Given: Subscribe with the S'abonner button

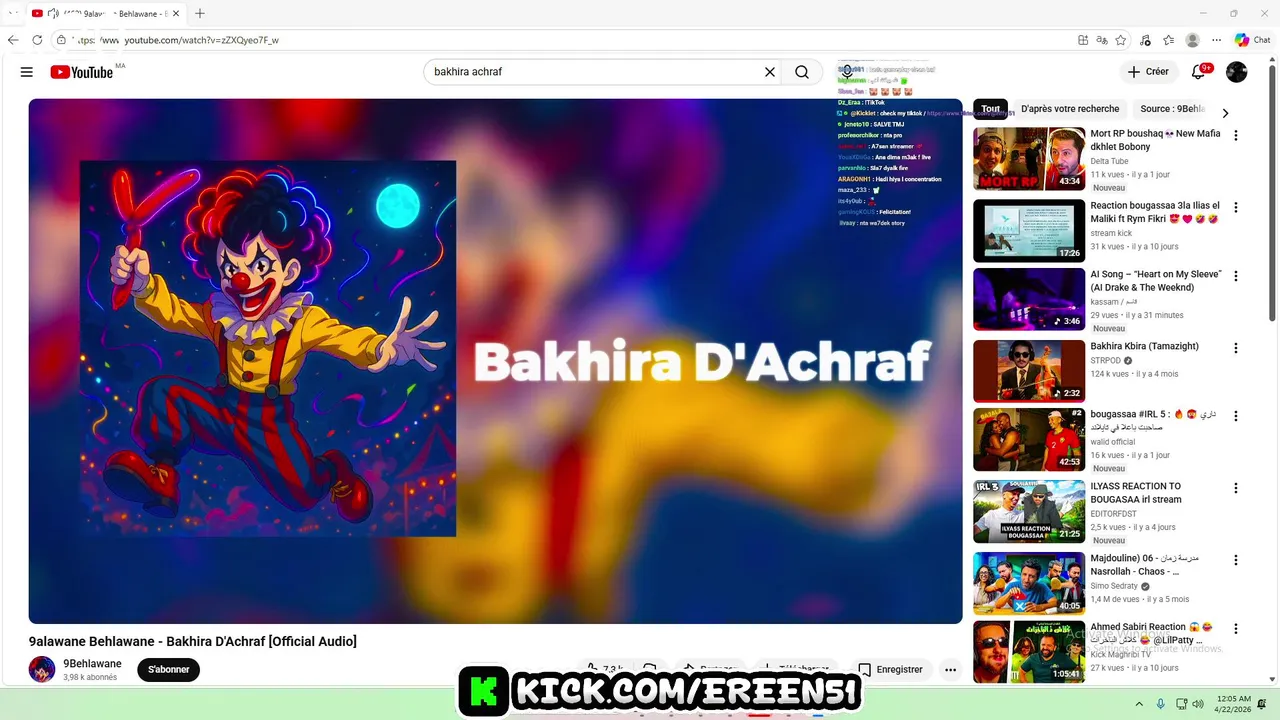Looking at the screenshot, I should click(x=169, y=670).
